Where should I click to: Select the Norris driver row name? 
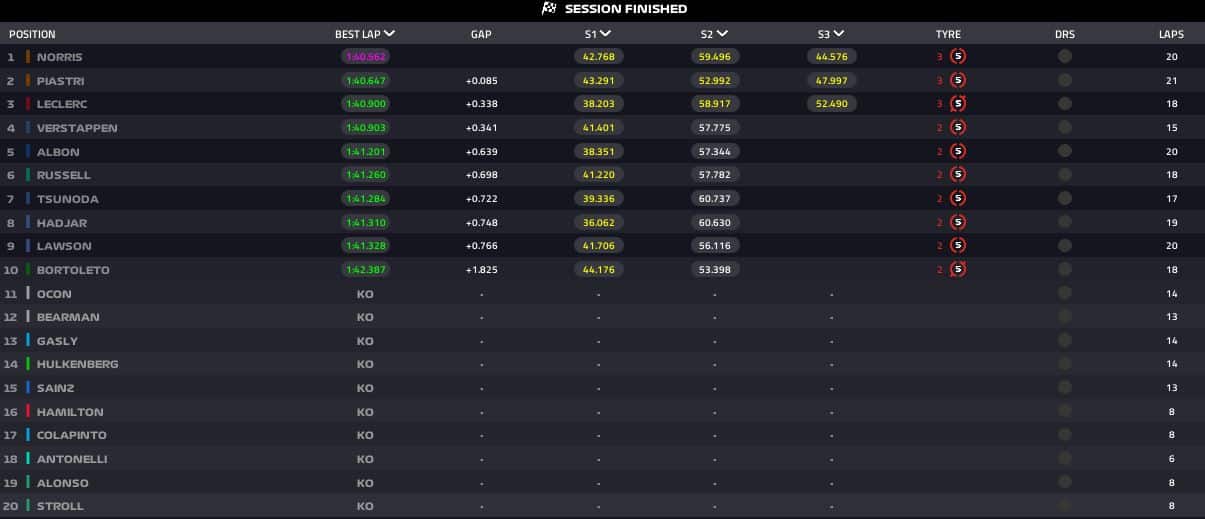60,57
